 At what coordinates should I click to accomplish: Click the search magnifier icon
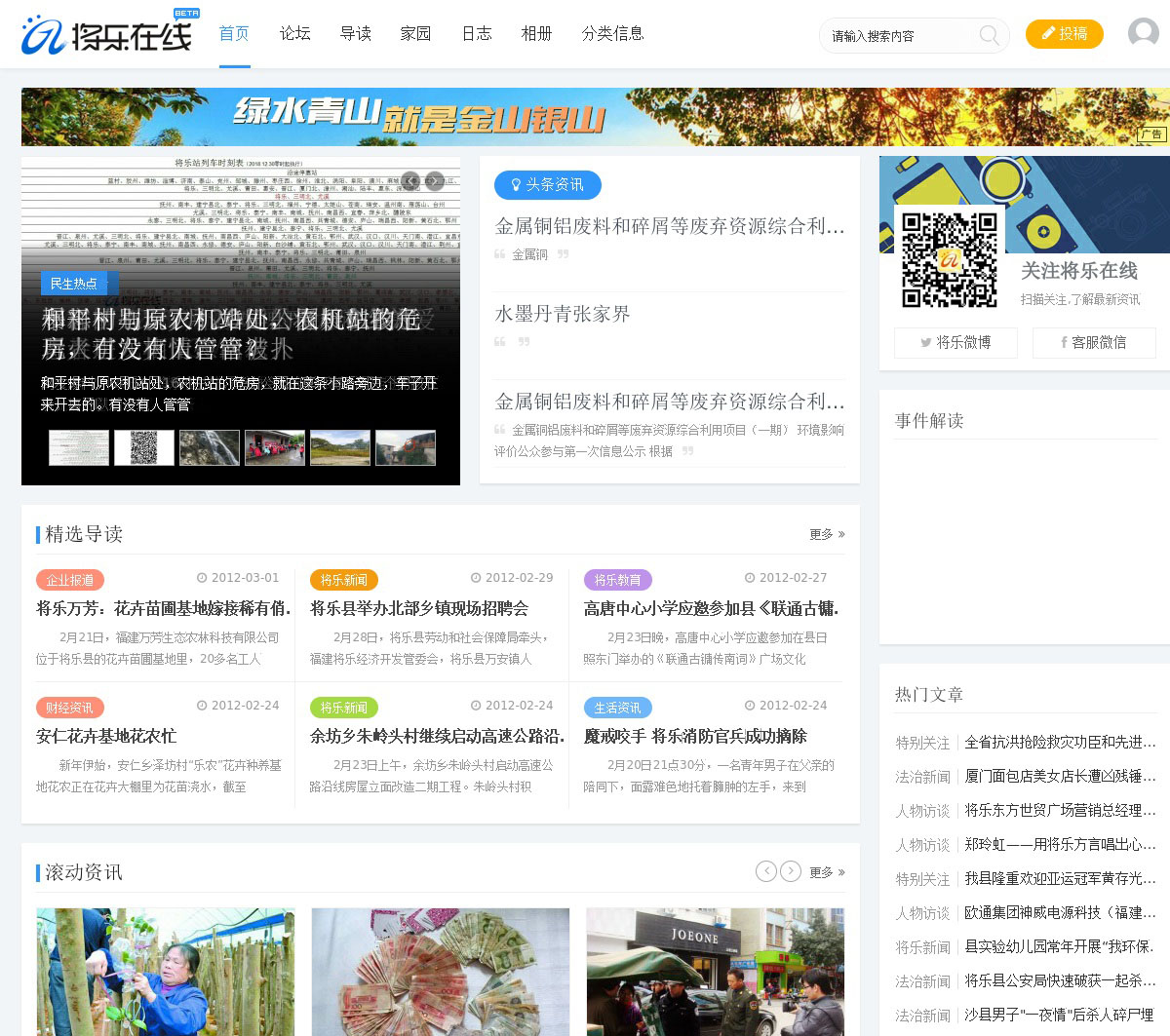[989, 35]
